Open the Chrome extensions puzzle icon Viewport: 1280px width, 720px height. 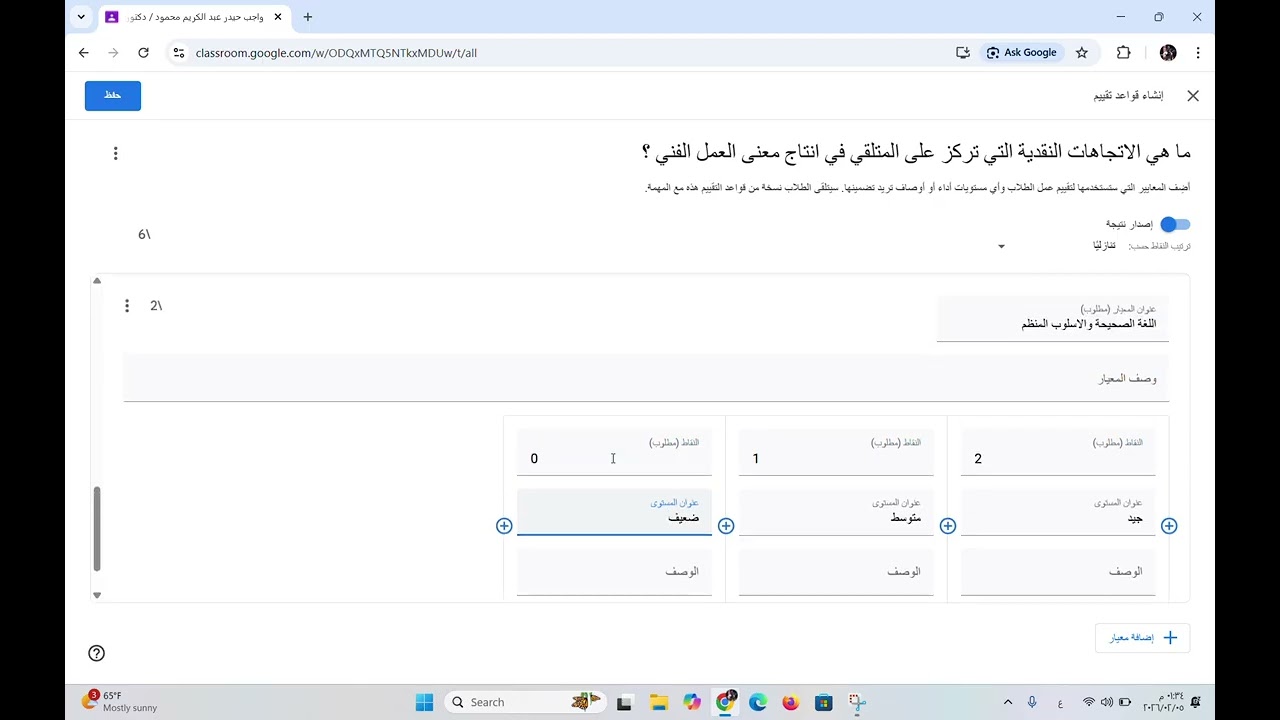pos(1123,53)
